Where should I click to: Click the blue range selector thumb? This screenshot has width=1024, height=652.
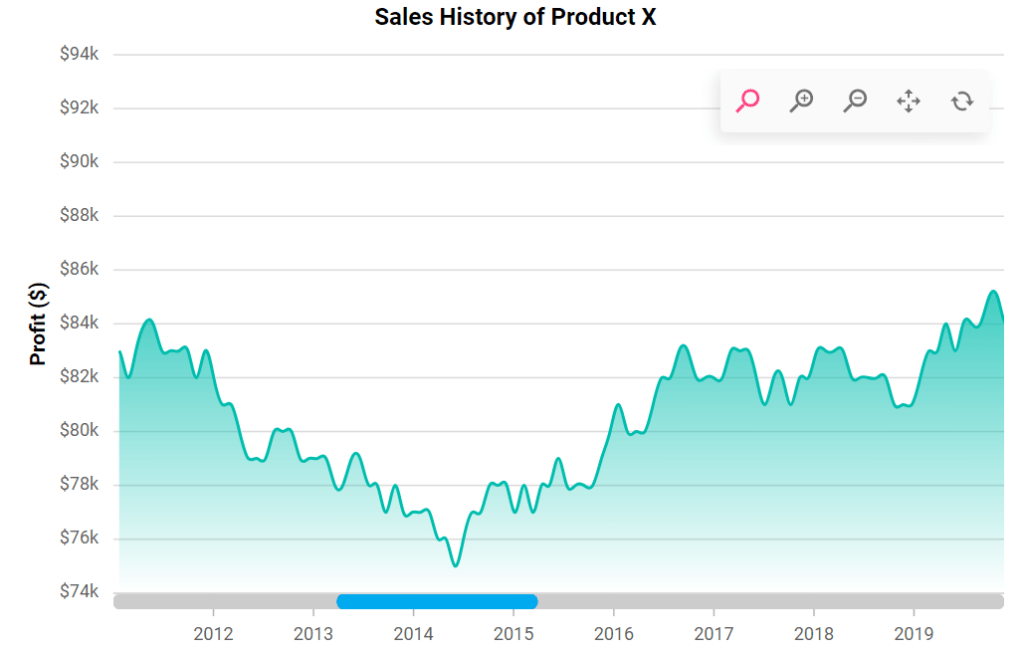tap(437, 600)
